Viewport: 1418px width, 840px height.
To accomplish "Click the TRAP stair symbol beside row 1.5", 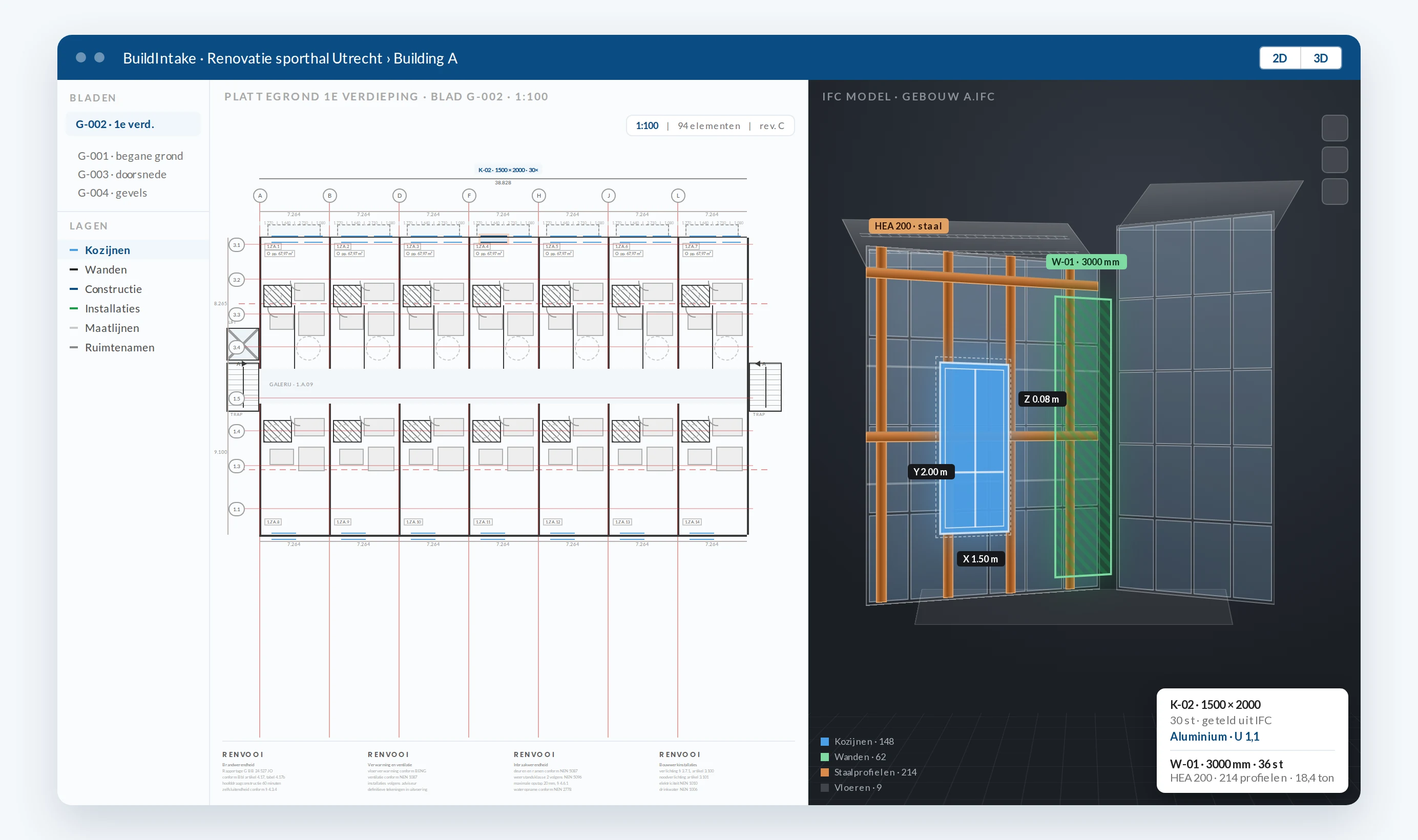I will tap(243, 387).
